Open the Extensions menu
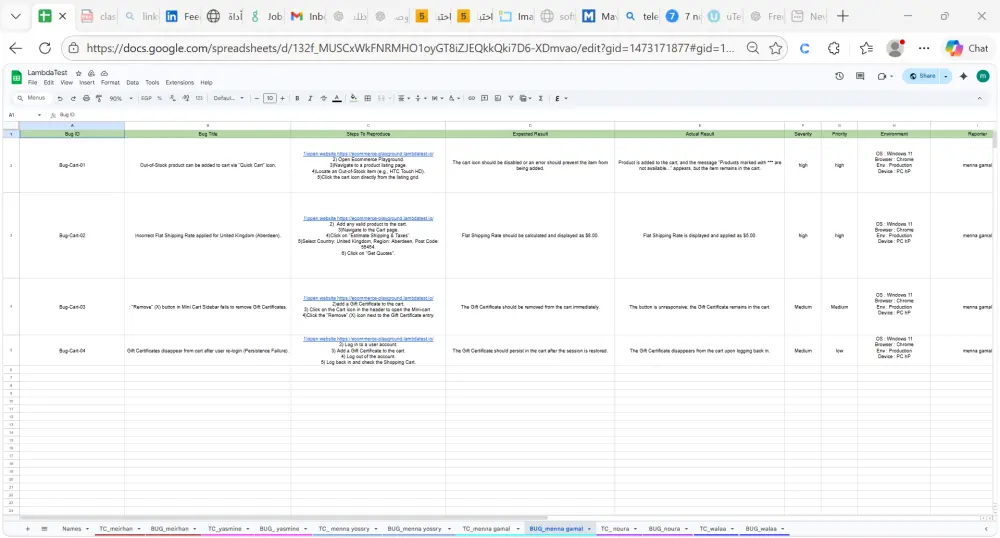1000x538 pixels. (x=180, y=83)
